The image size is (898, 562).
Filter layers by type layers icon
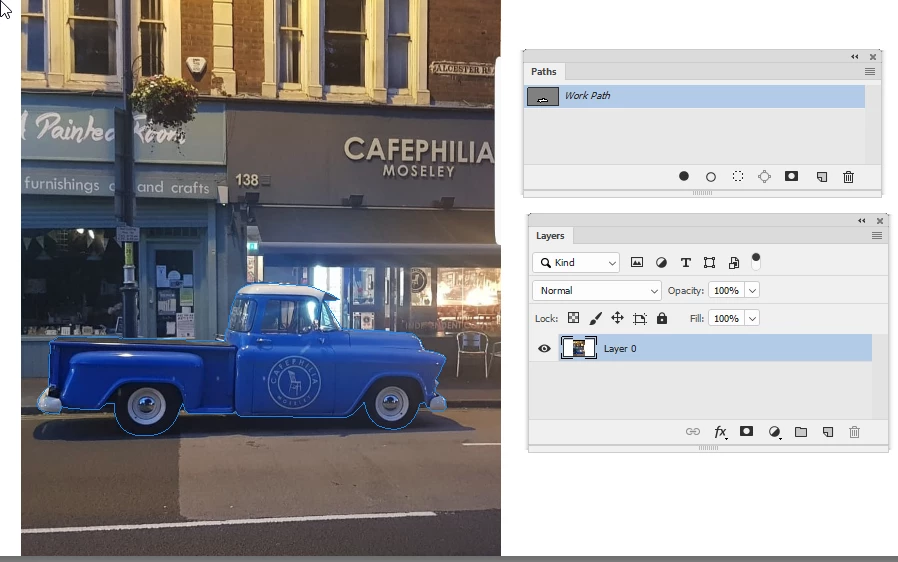tap(686, 262)
